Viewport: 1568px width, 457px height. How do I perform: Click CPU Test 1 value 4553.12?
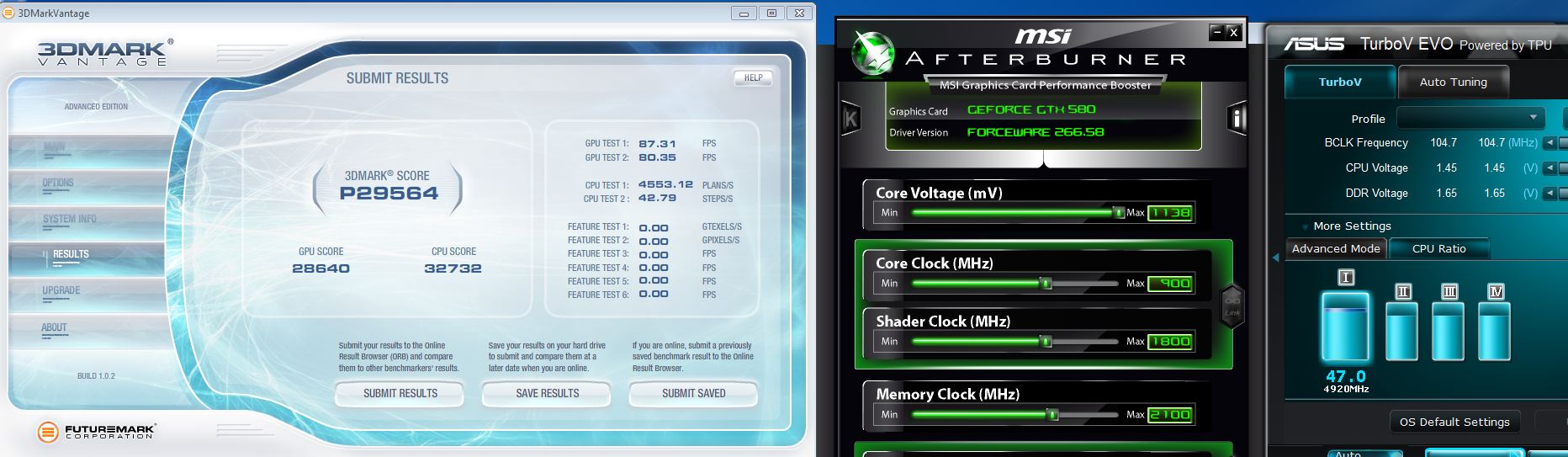coord(665,184)
